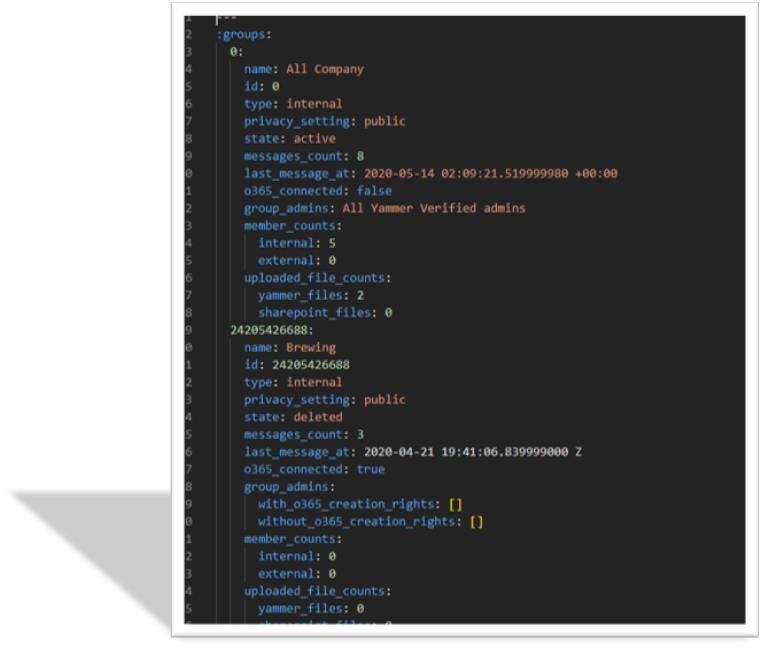Click the 'id: 24205426688' line
The width and height of the screenshot is (761, 648).
click(x=296, y=365)
